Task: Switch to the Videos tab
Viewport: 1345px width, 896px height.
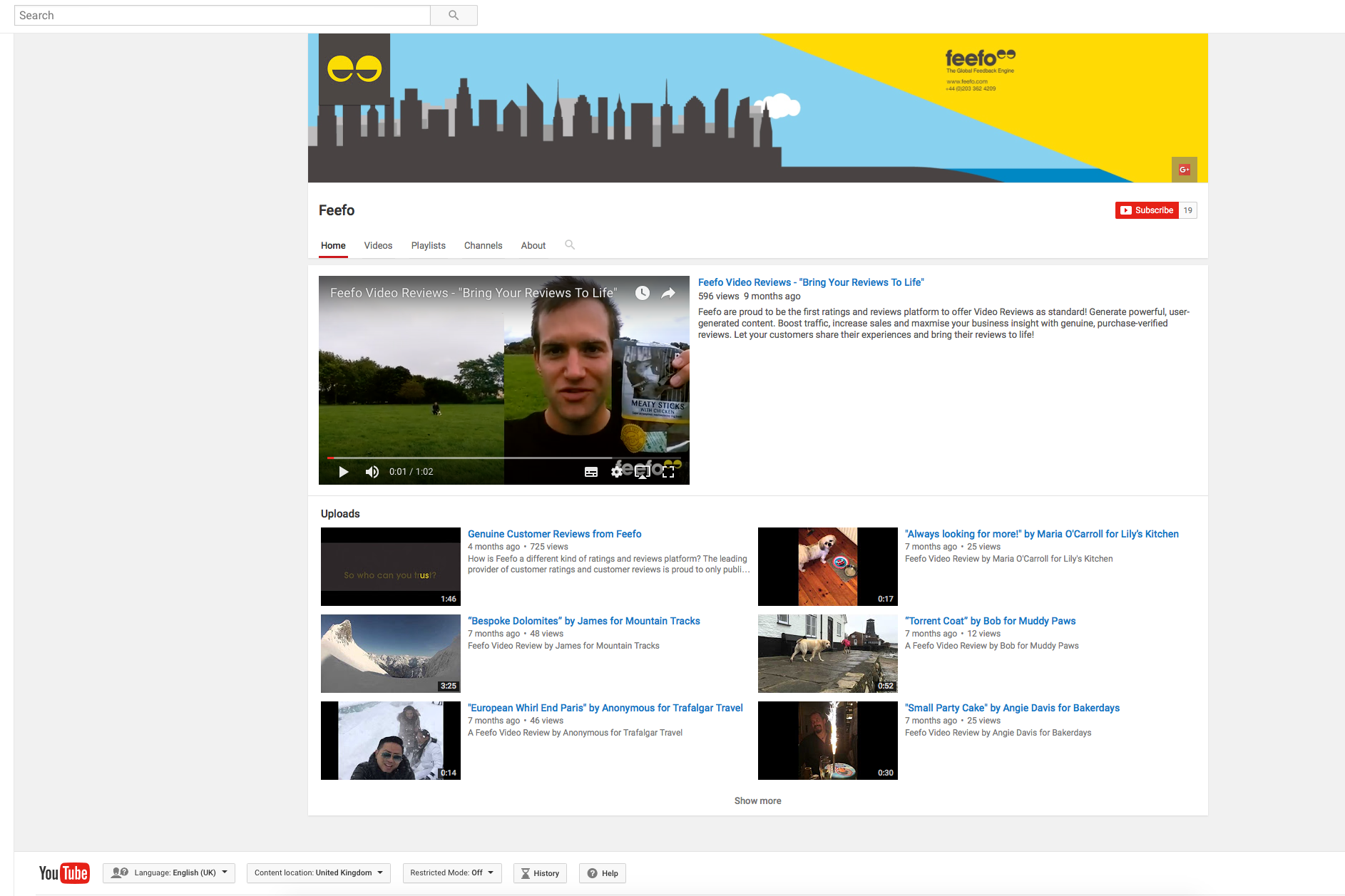Action: pos(378,245)
